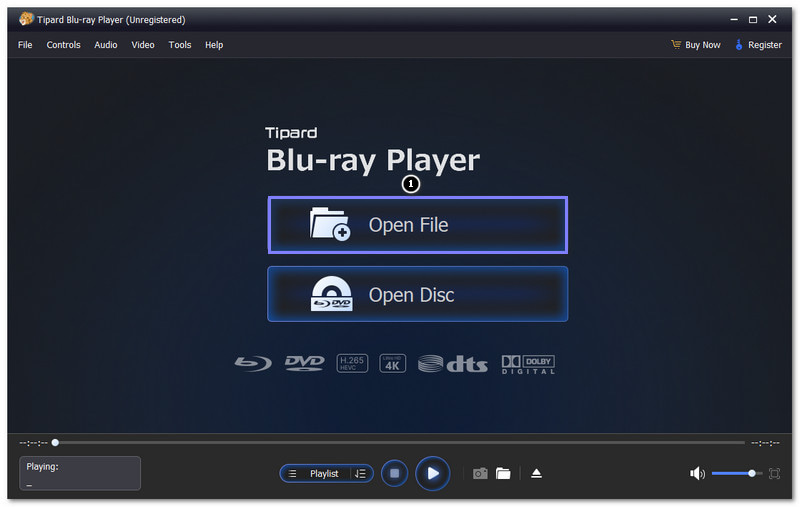Eject the disc with the eject icon

[536, 474]
